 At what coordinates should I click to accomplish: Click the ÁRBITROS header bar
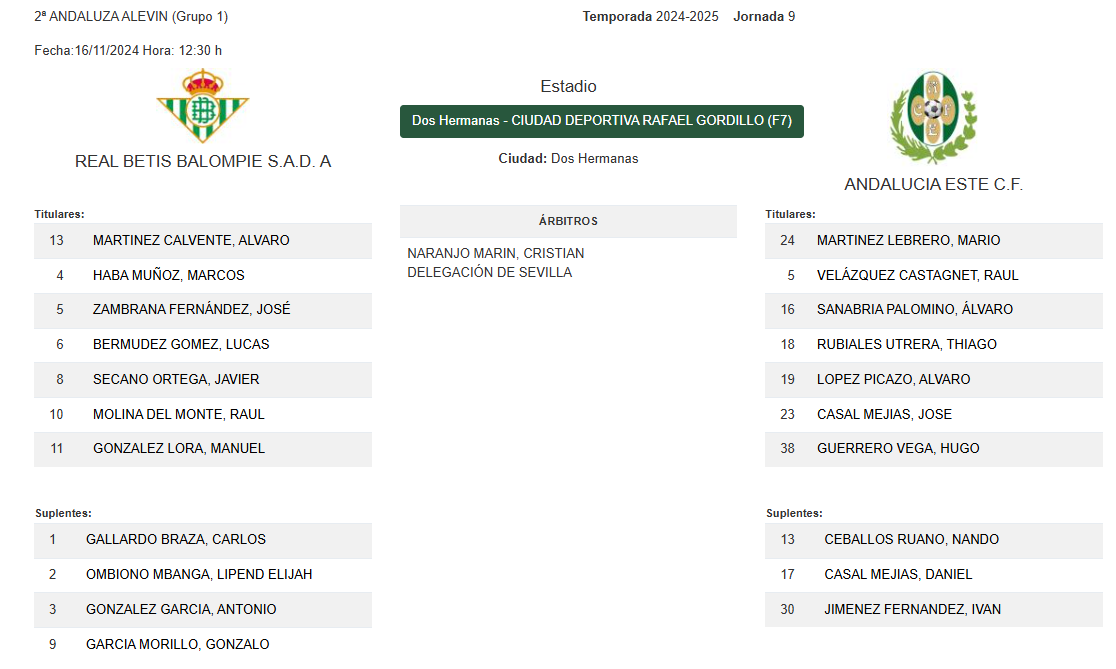coord(568,221)
